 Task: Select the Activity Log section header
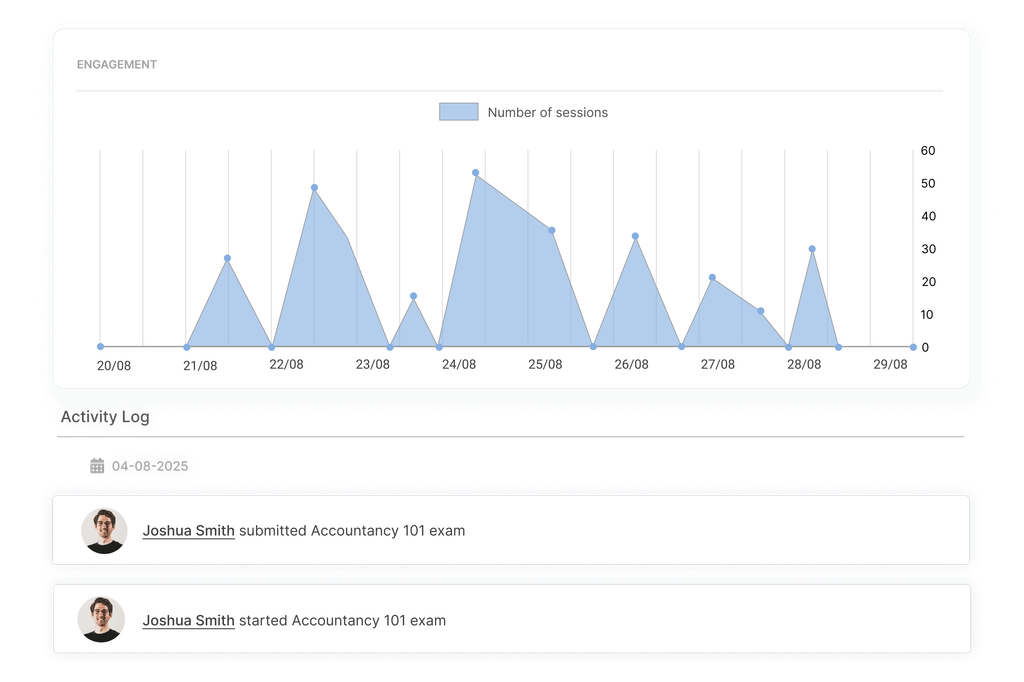point(105,419)
